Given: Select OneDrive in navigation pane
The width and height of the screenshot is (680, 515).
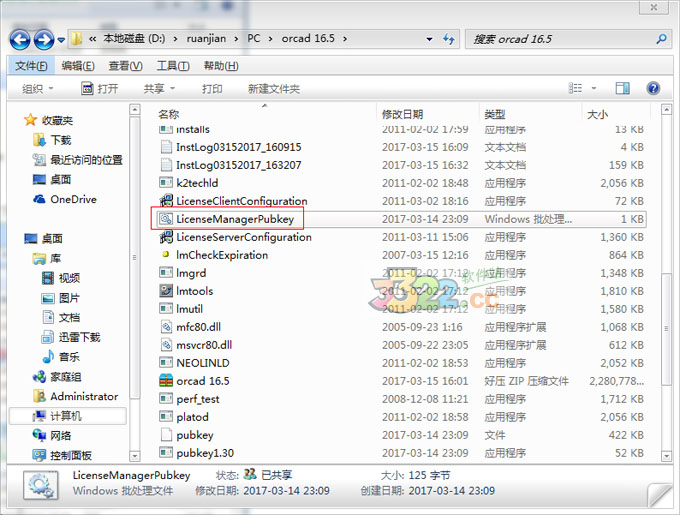Looking at the screenshot, I should tap(73, 199).
